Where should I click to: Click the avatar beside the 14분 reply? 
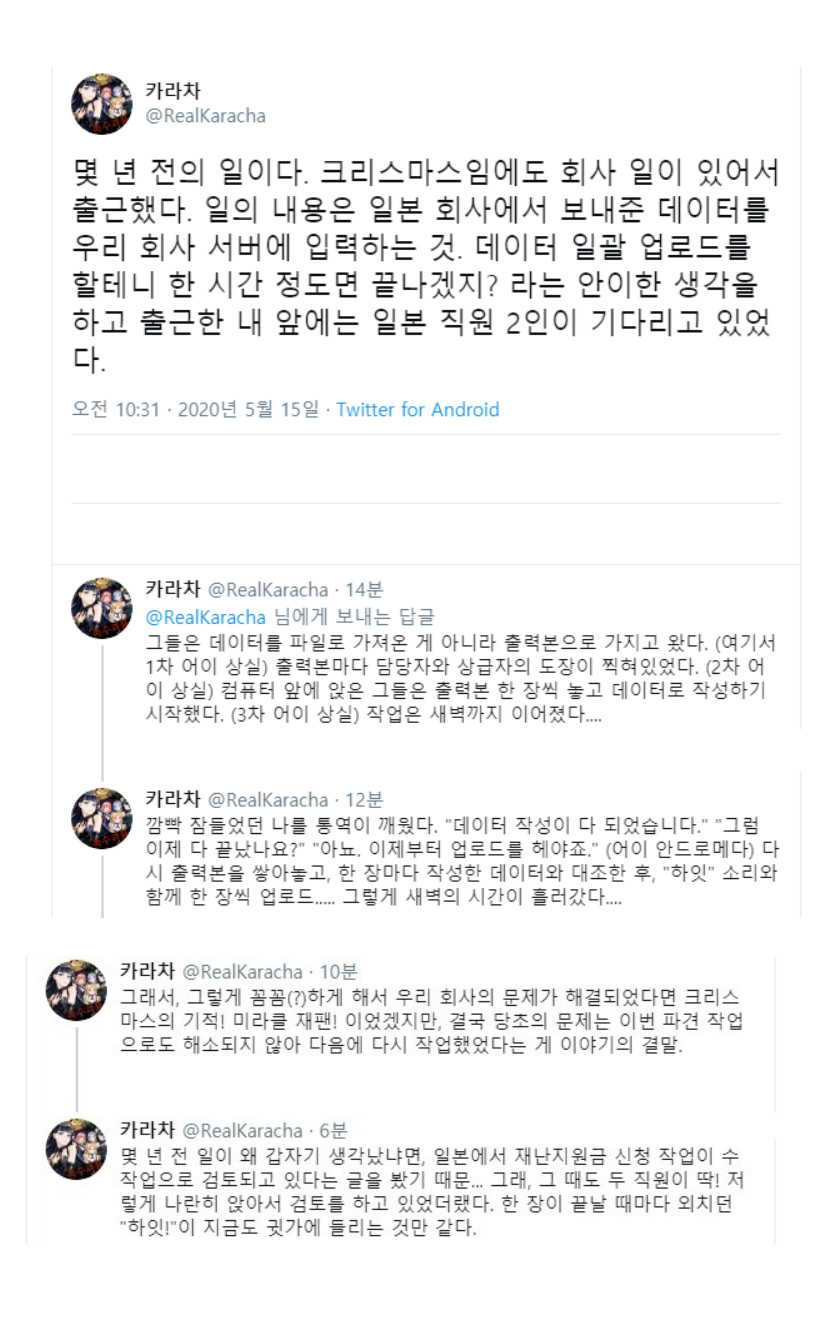click(102, 609)
